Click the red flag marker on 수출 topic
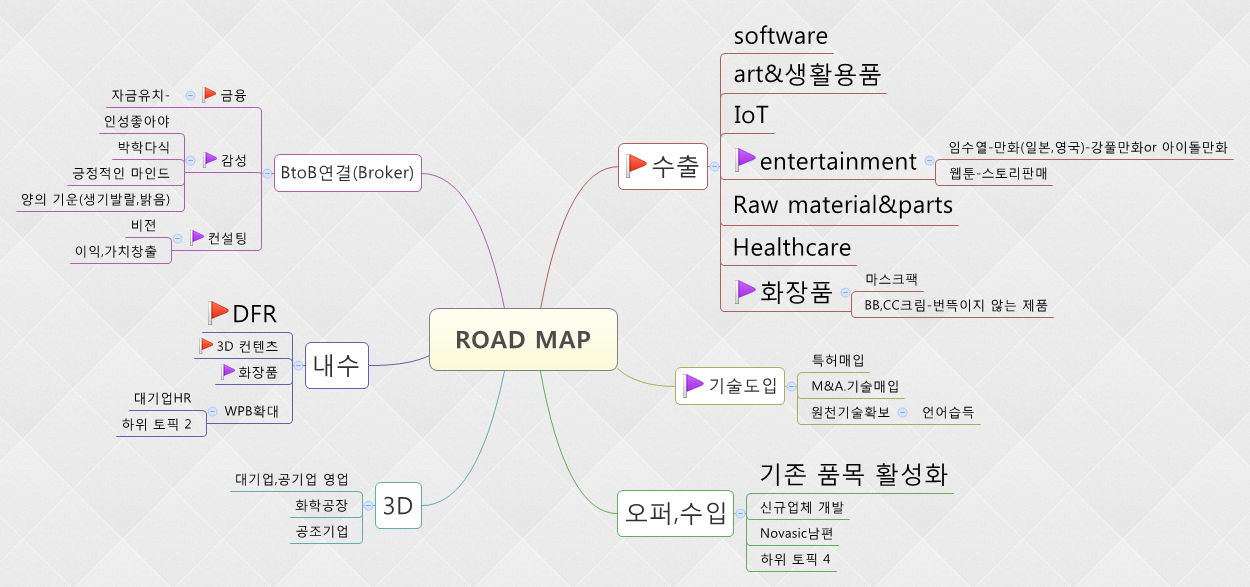 tap(638, 166)
